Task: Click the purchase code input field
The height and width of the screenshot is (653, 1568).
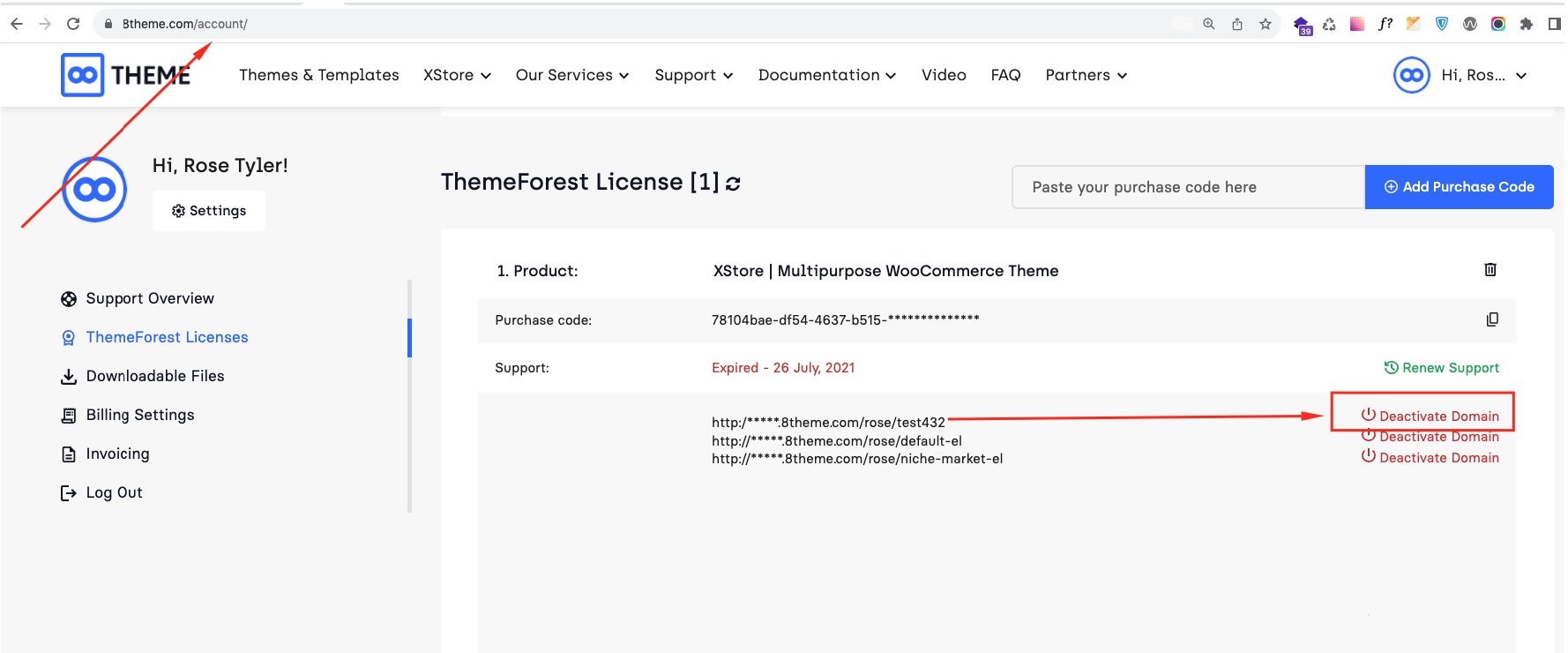Action: pyautogui.click(x=1189, y=187)
